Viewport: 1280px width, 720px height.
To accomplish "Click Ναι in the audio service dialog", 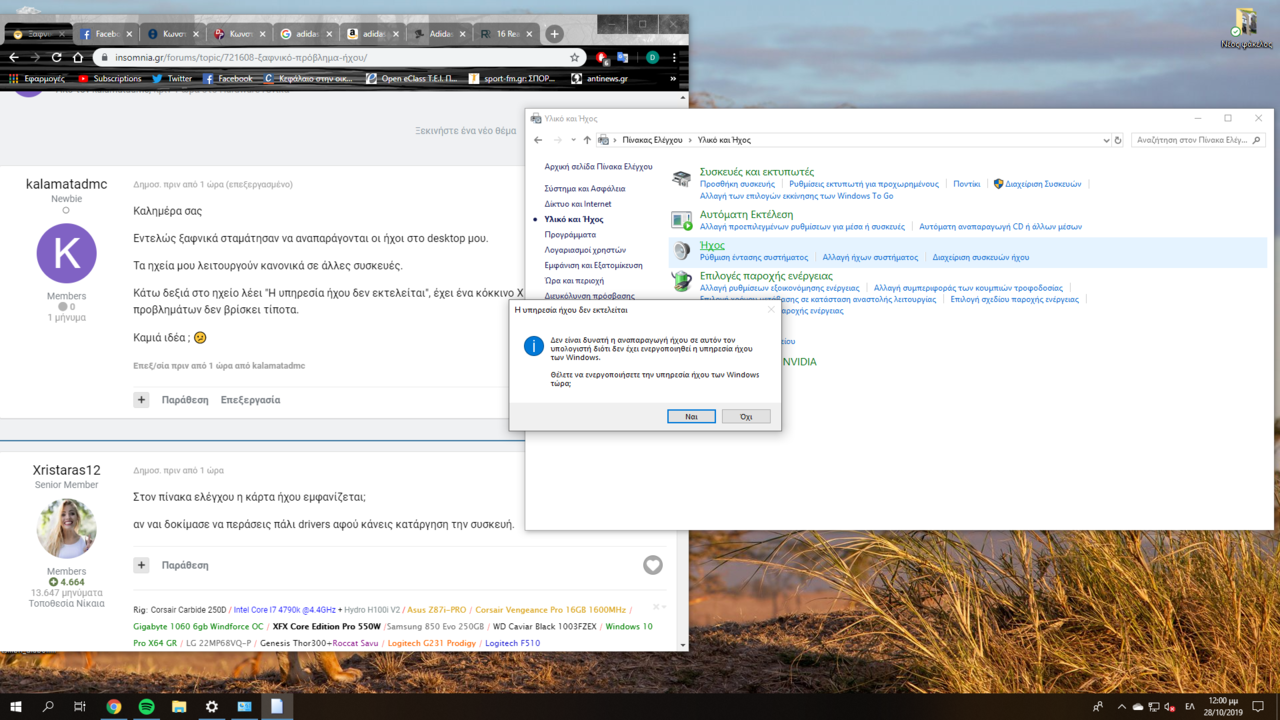I will 691,416.
